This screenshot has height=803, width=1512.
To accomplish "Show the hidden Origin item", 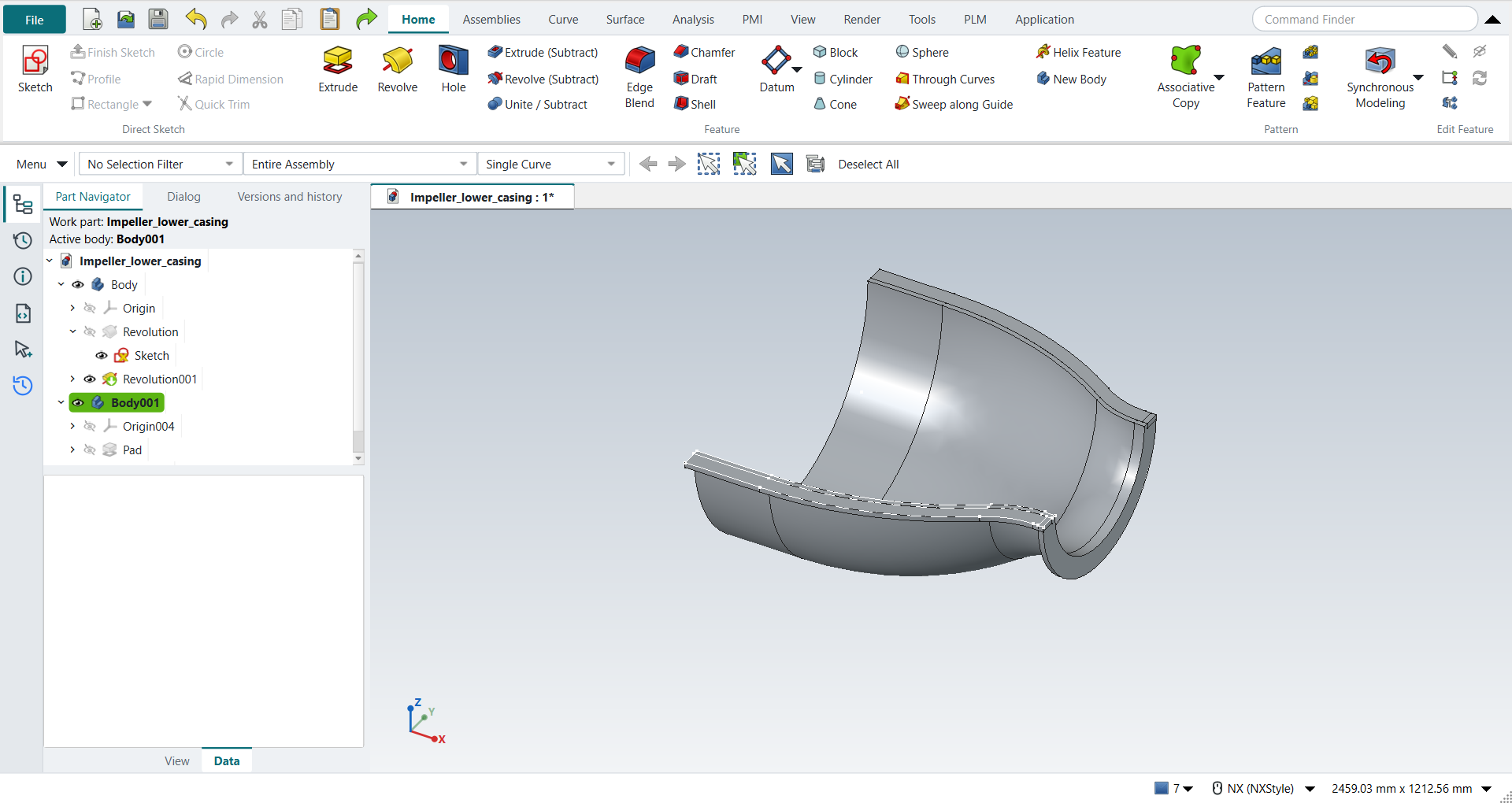I will click(x=90, y=308).
